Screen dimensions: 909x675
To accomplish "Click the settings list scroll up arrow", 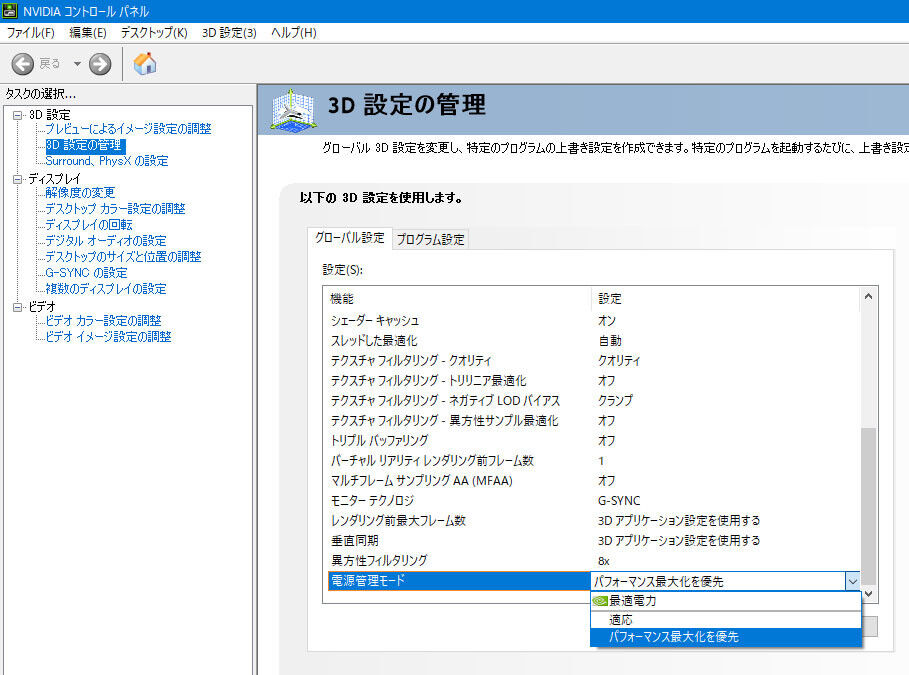I will [868, 297].
